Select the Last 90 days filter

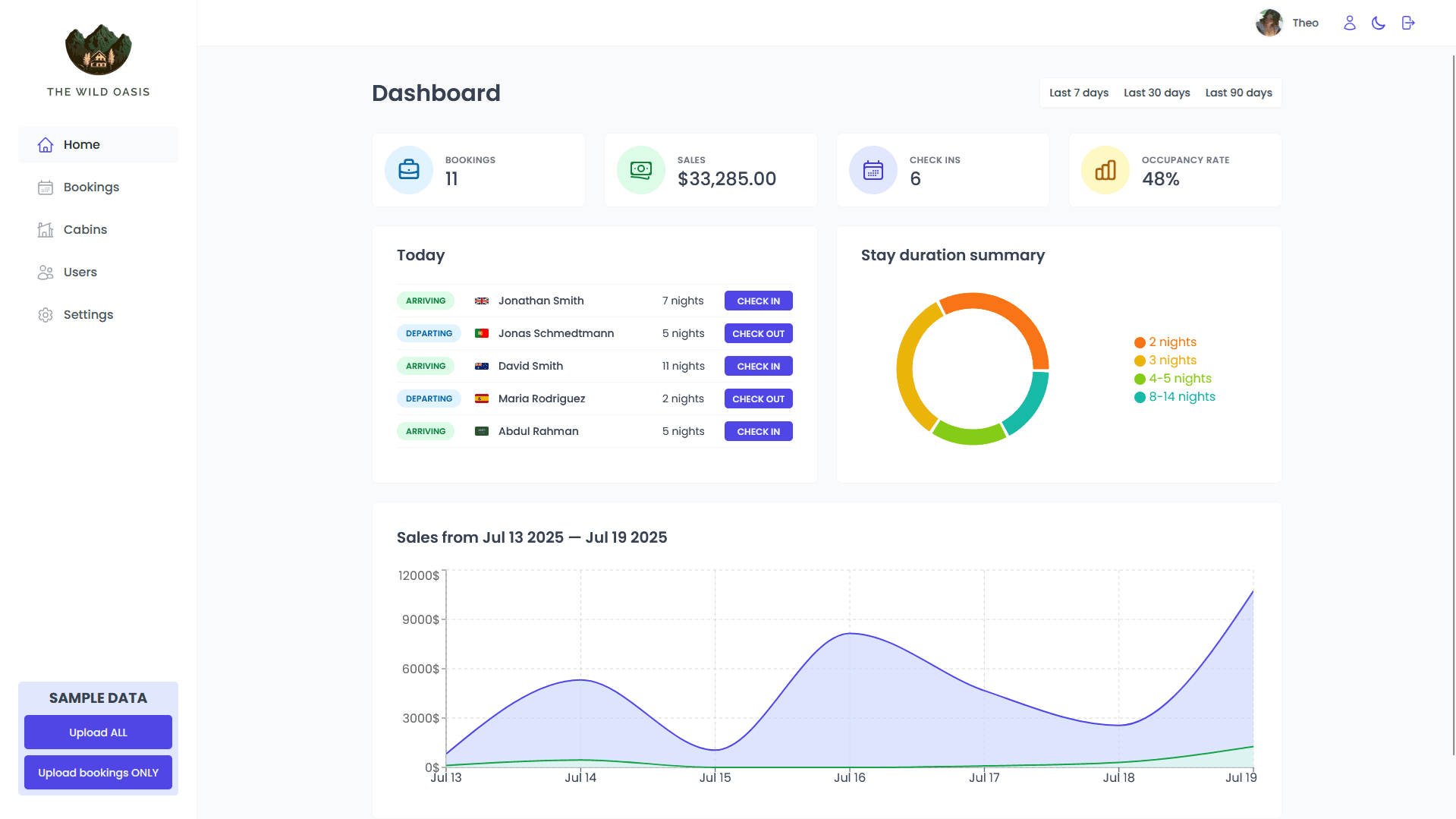[1238, 93]
